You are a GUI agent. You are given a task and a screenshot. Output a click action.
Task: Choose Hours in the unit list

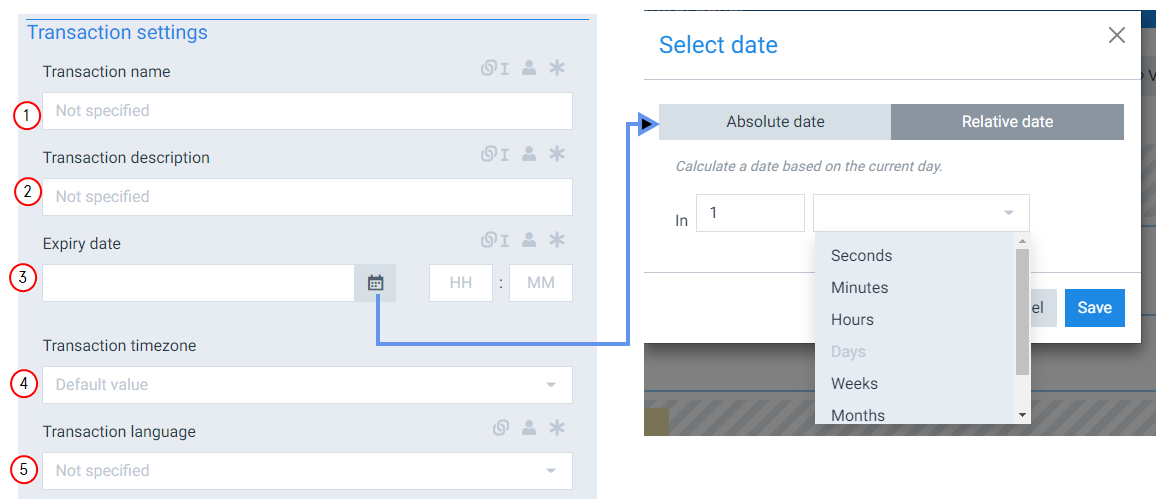pyautogui.click(x=852, y=320)
